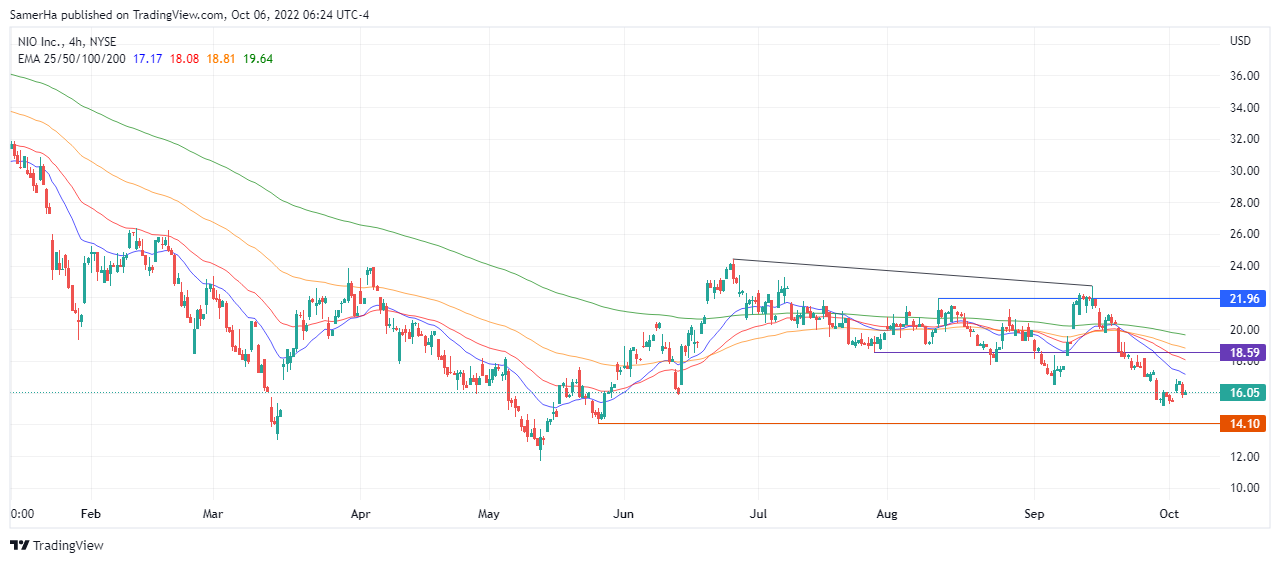
Task: Click the green EMA value 19.64
Action: tap(258, 59)
